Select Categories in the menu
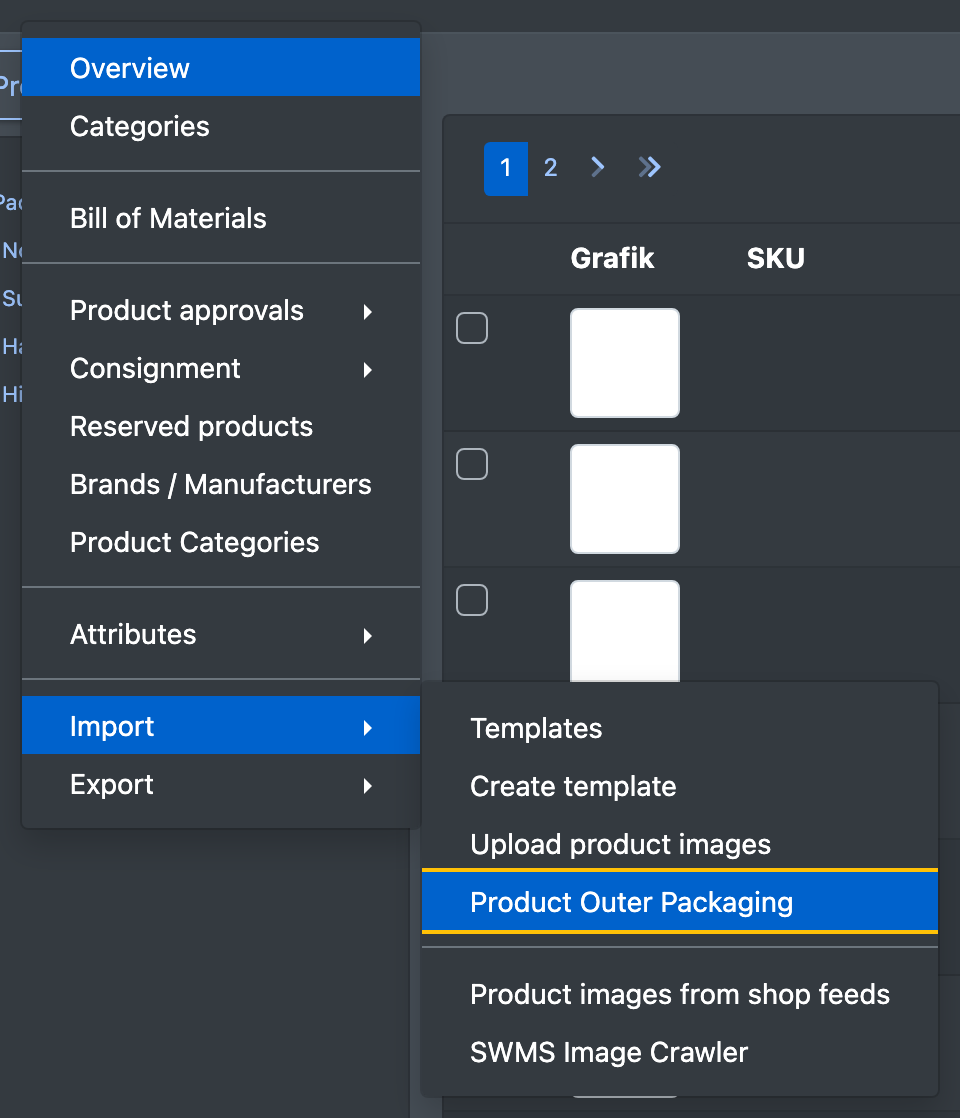The image size is (960, 1118). tap(221, 126)
